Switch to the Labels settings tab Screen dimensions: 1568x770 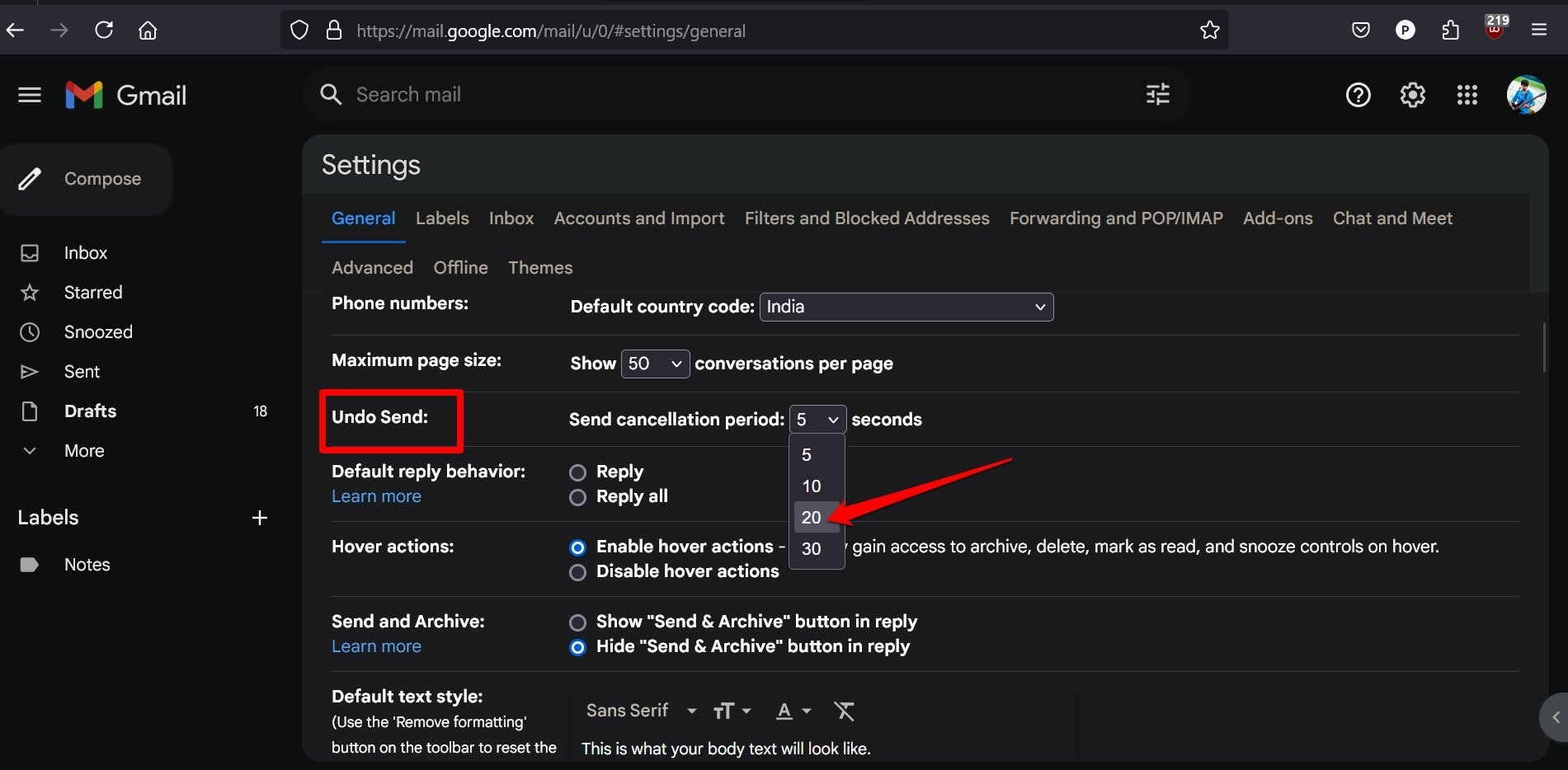(442, 218)
